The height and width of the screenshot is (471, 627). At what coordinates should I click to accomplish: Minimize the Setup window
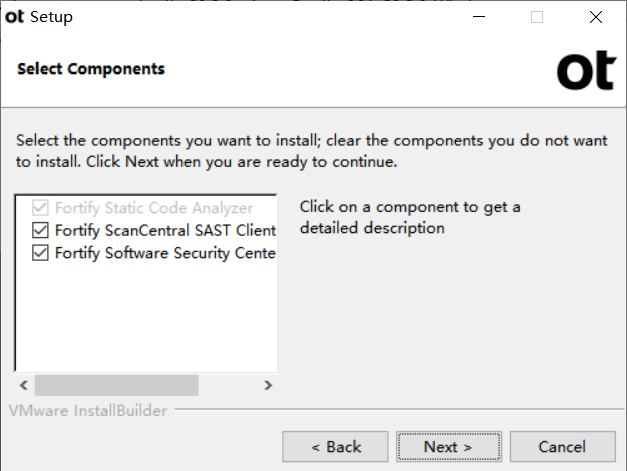pyautogui.click(x=479, y=17)
